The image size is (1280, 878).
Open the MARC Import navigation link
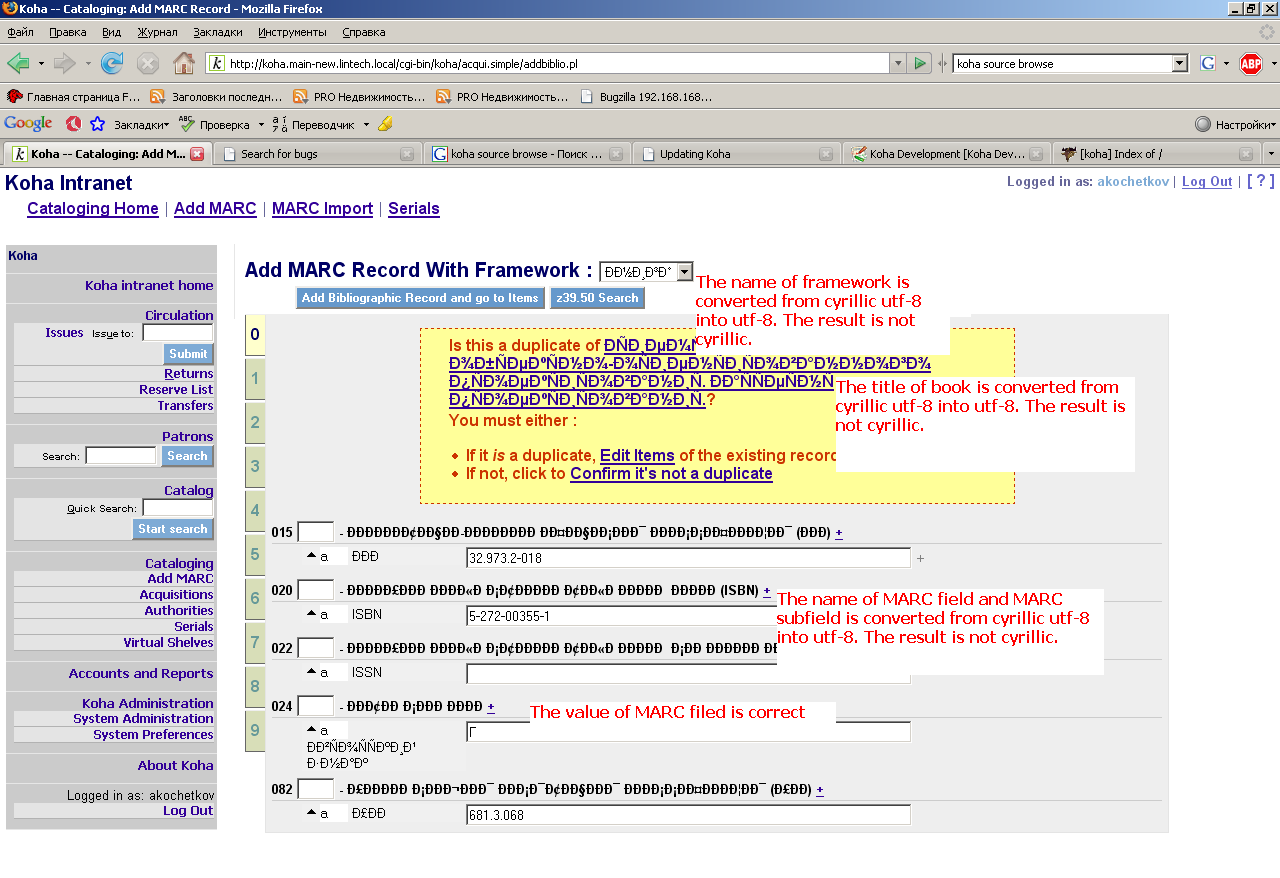tap(322, 208)
